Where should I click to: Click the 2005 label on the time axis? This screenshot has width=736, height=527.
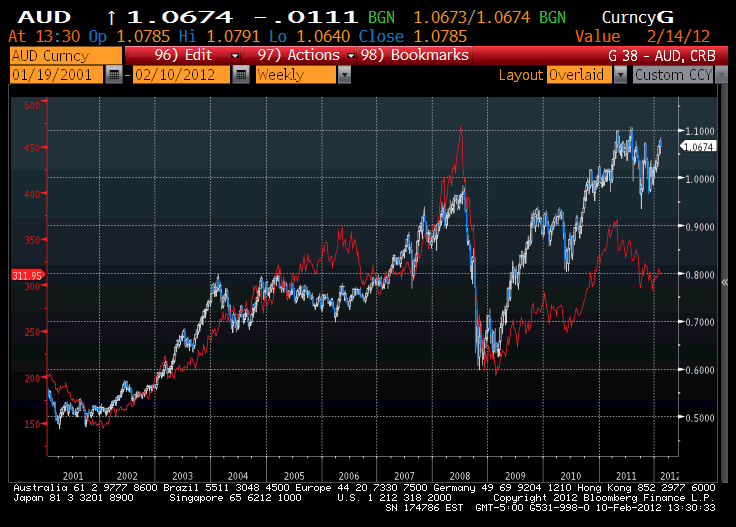[294, 475]
